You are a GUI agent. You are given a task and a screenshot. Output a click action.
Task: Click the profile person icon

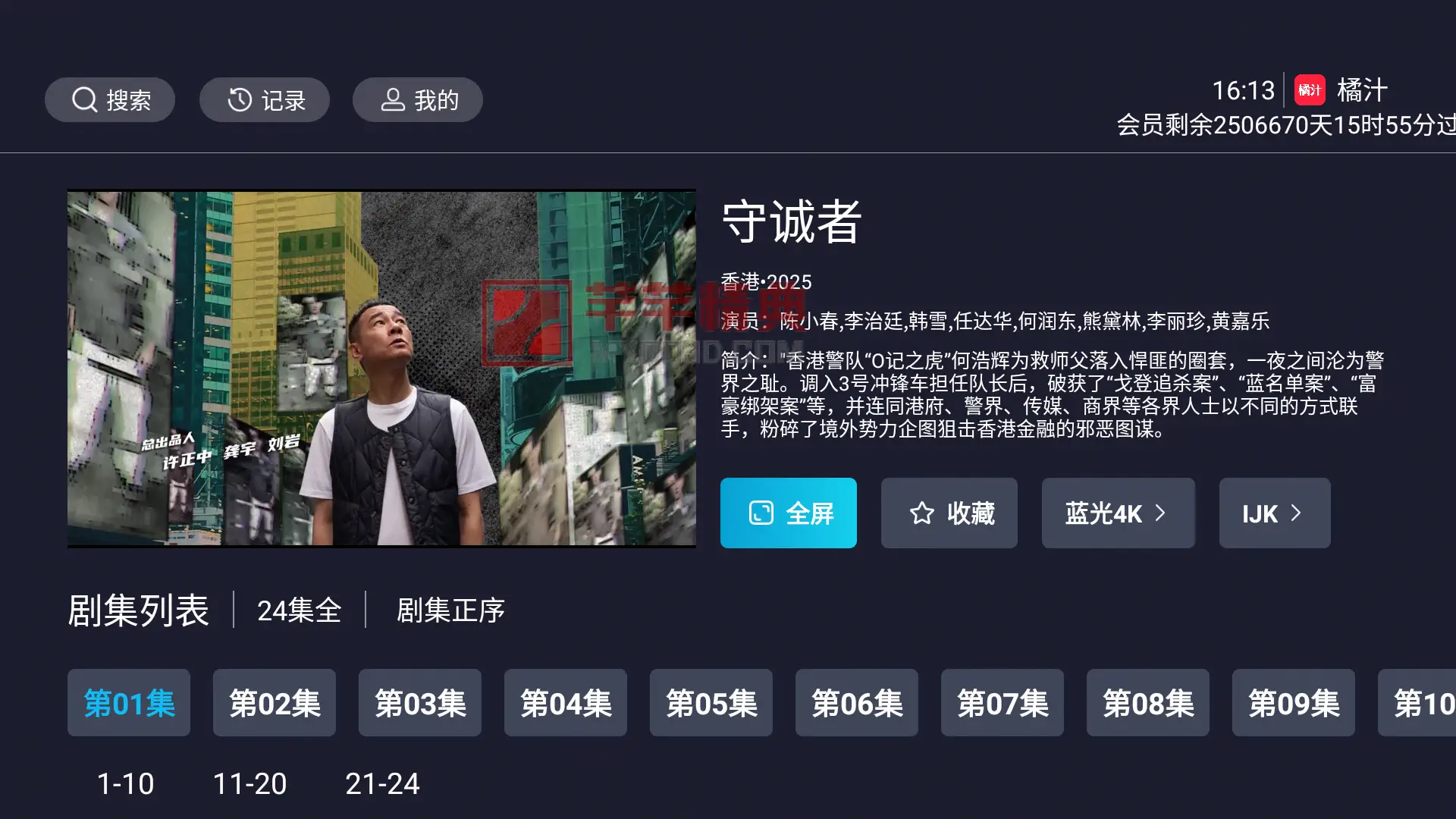tap(393, 99)
